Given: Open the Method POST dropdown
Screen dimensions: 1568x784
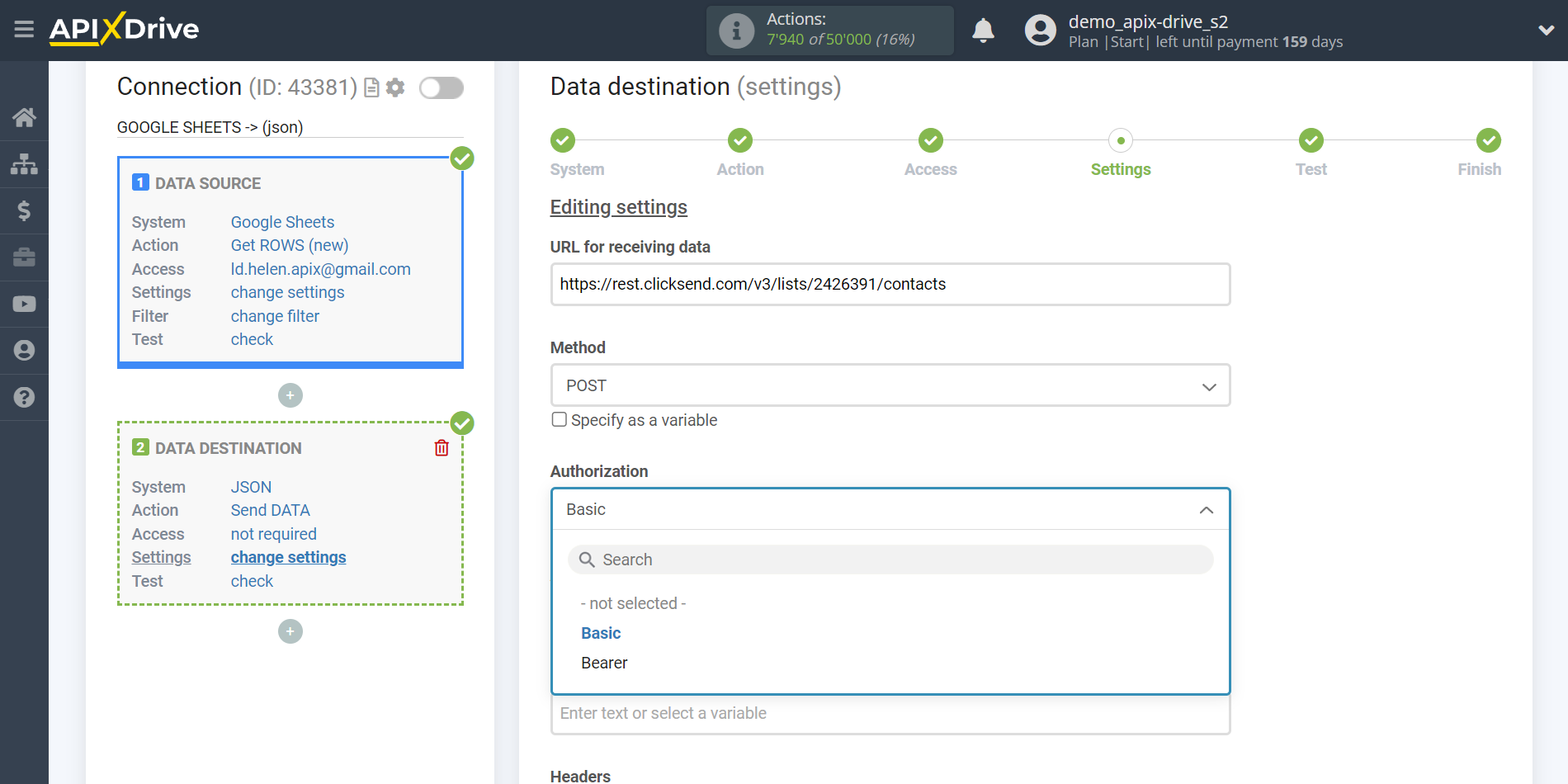Looking at the screenshot, I should [x=890, y=385].
